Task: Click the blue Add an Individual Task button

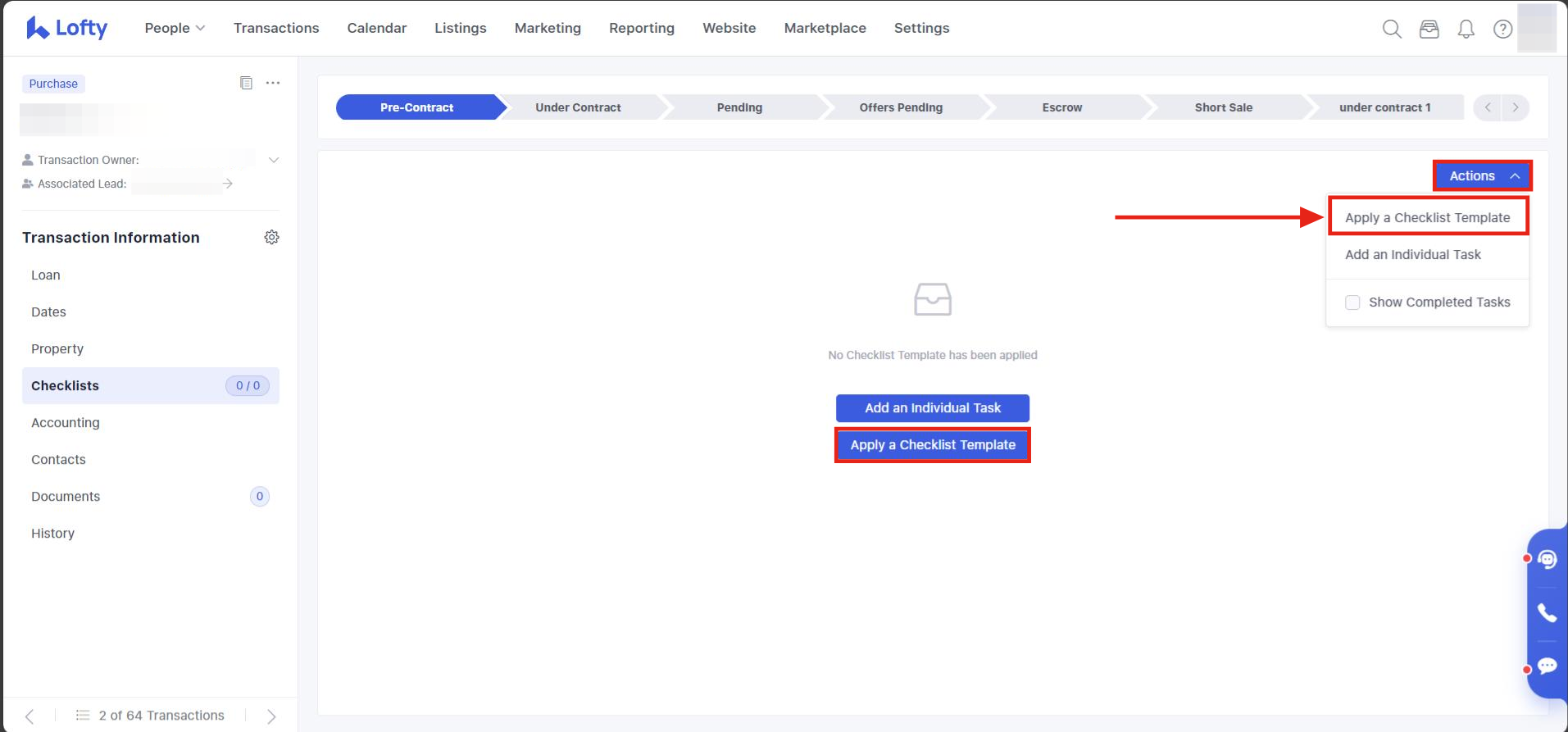Action: (x=932, y=408)
